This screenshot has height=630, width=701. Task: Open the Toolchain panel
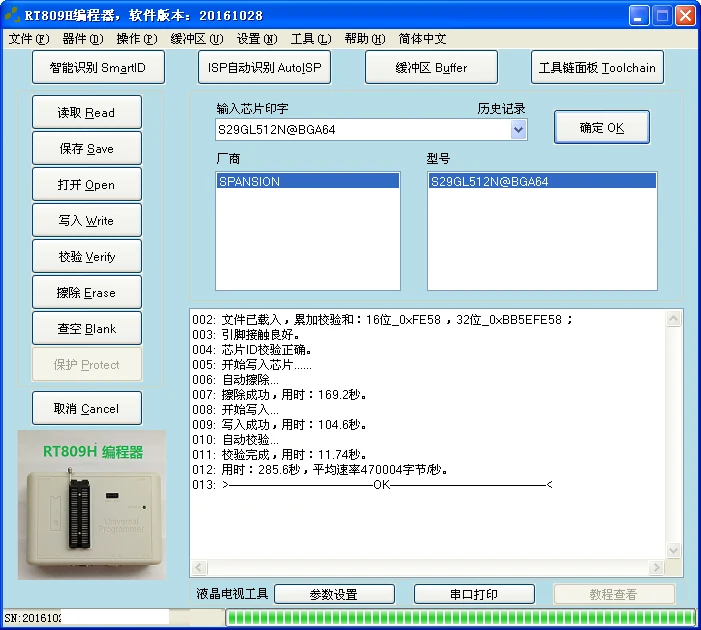click(x=597, y=68)
